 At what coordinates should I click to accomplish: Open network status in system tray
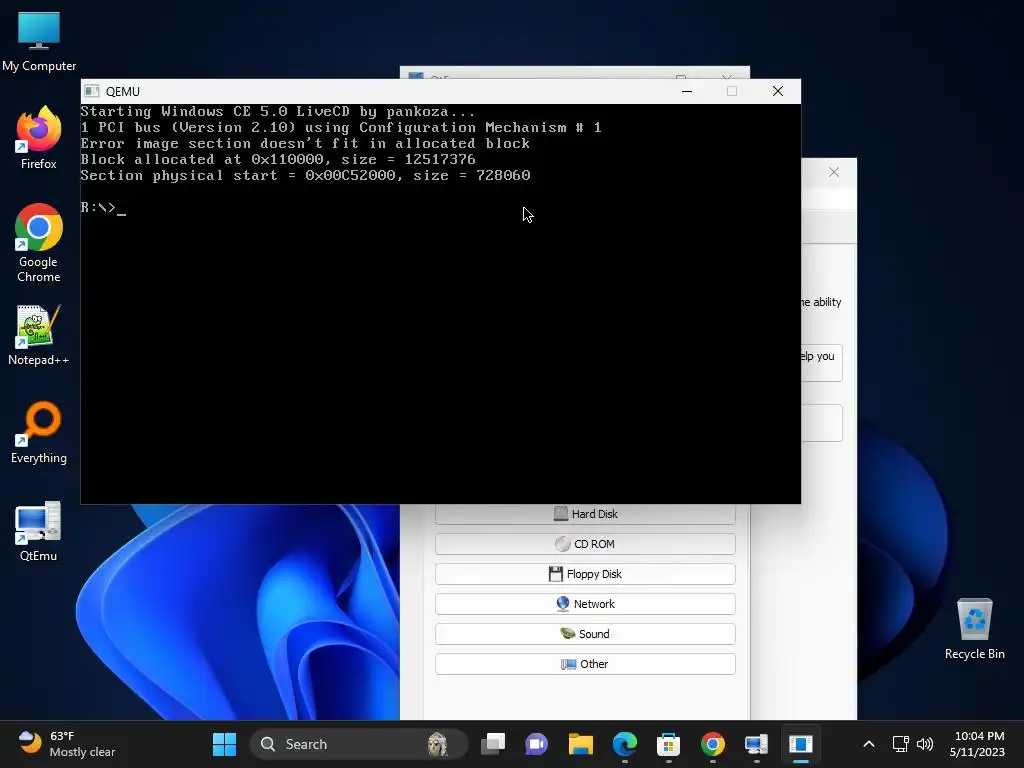pos(901,744)
